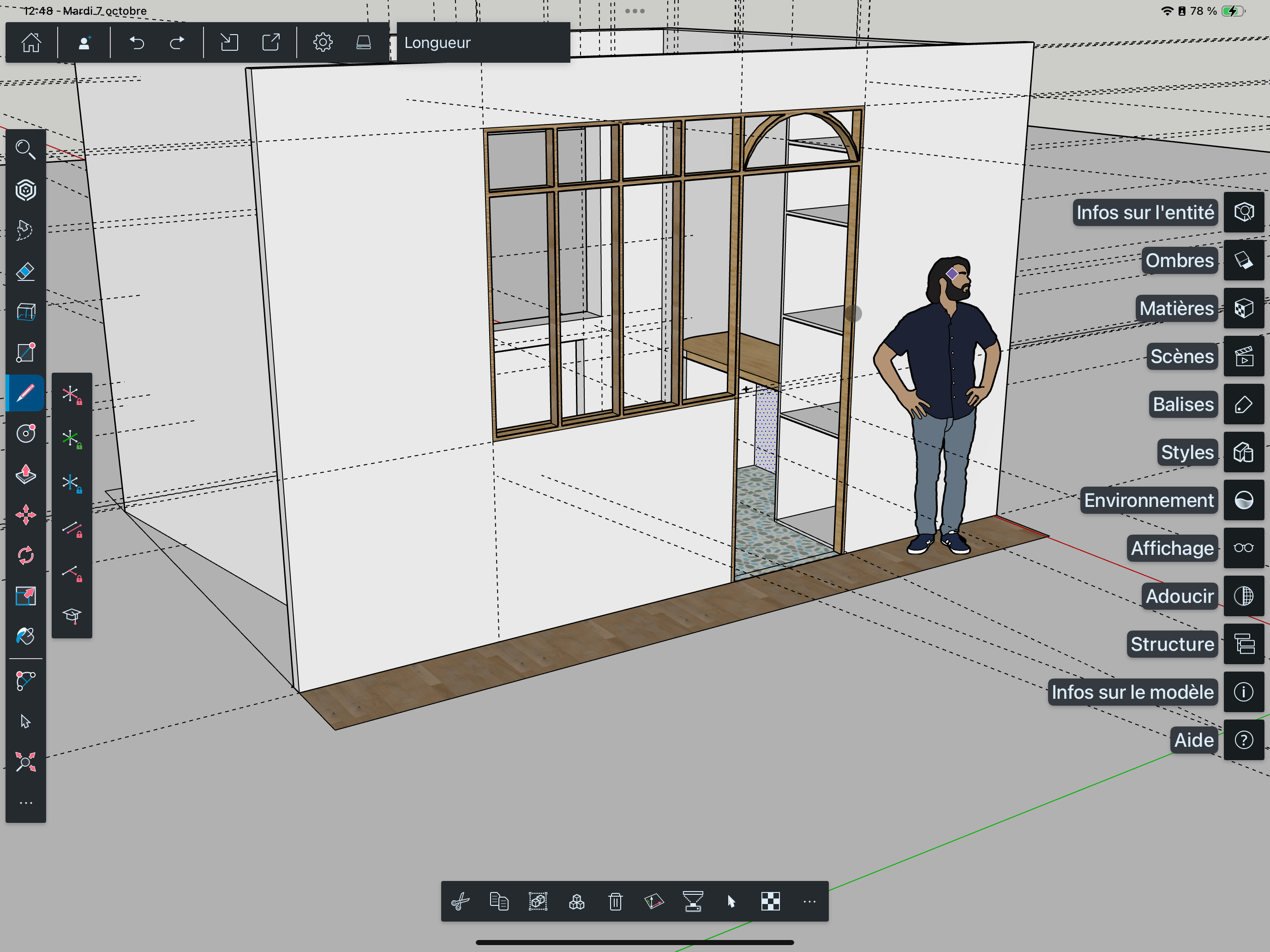Toggle red axis lock
This screenshot has height=952, width=1270.
(x=72, y=395)
